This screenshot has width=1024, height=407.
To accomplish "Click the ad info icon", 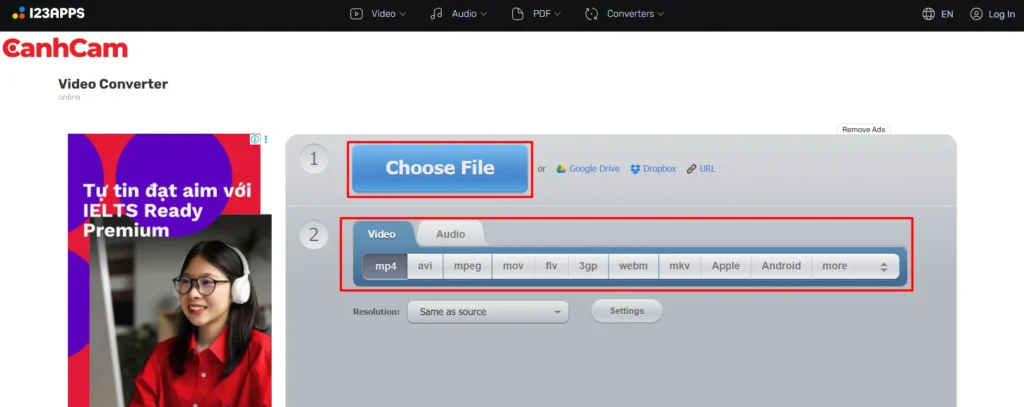I will click(x=255, y=139).
